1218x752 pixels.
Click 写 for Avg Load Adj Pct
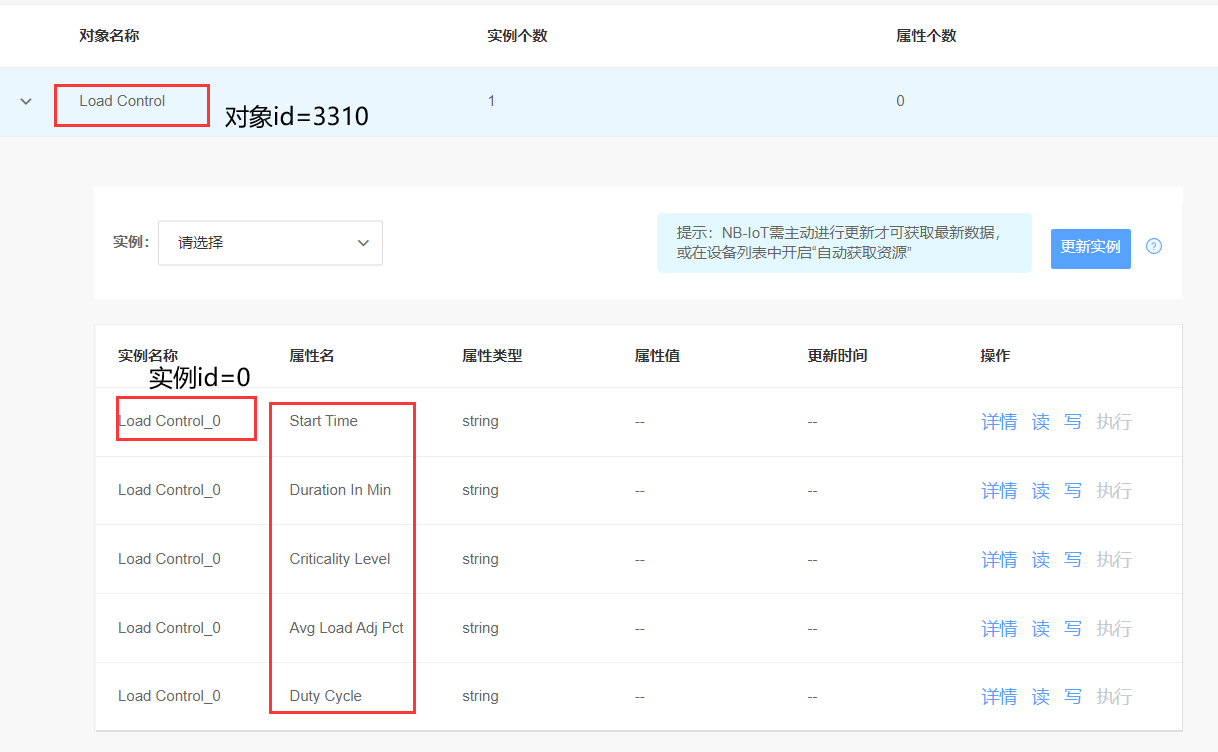(1073, 629)
